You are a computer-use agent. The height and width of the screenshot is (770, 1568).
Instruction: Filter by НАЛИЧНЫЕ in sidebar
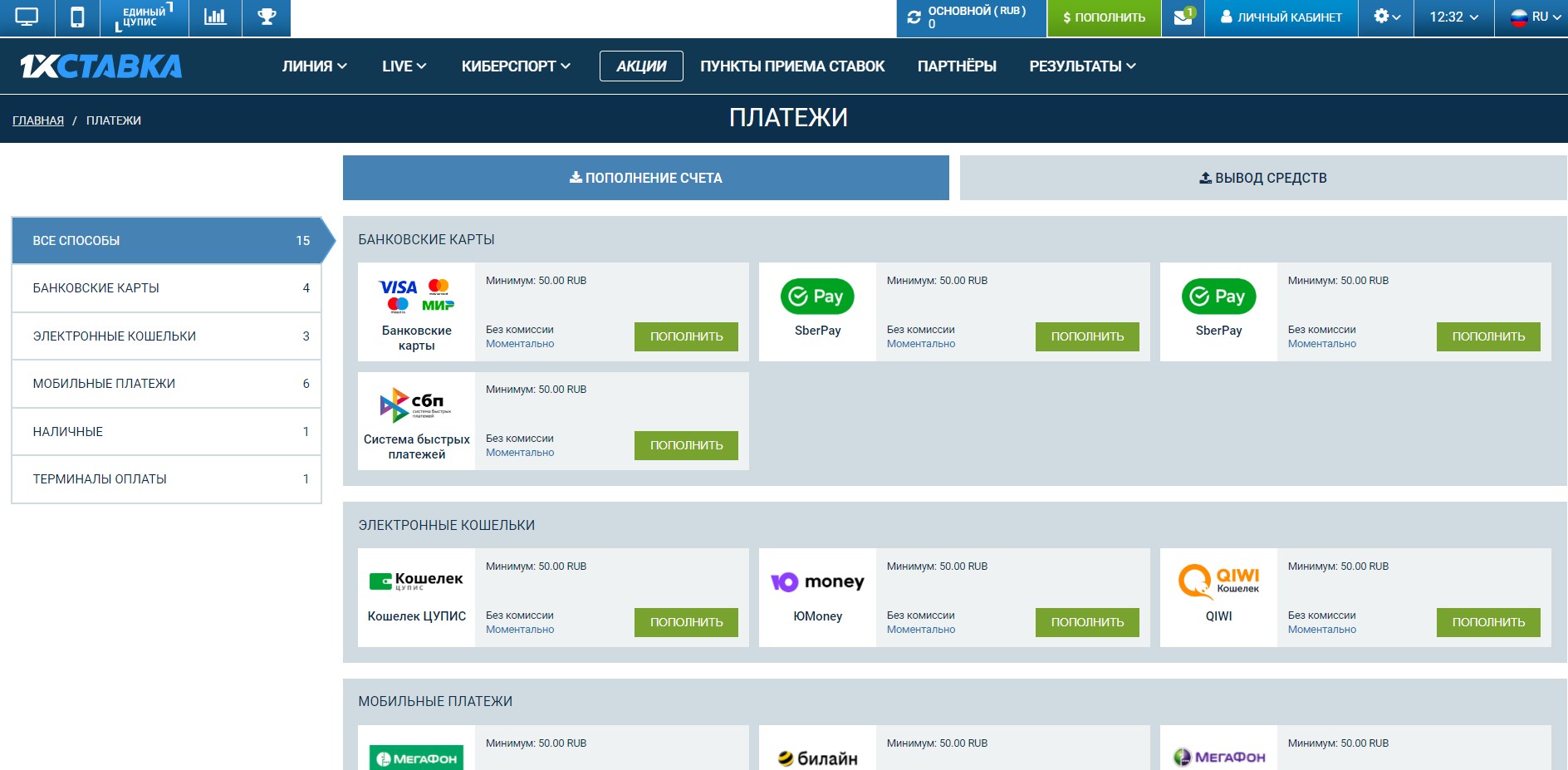[x=167, y=432]
